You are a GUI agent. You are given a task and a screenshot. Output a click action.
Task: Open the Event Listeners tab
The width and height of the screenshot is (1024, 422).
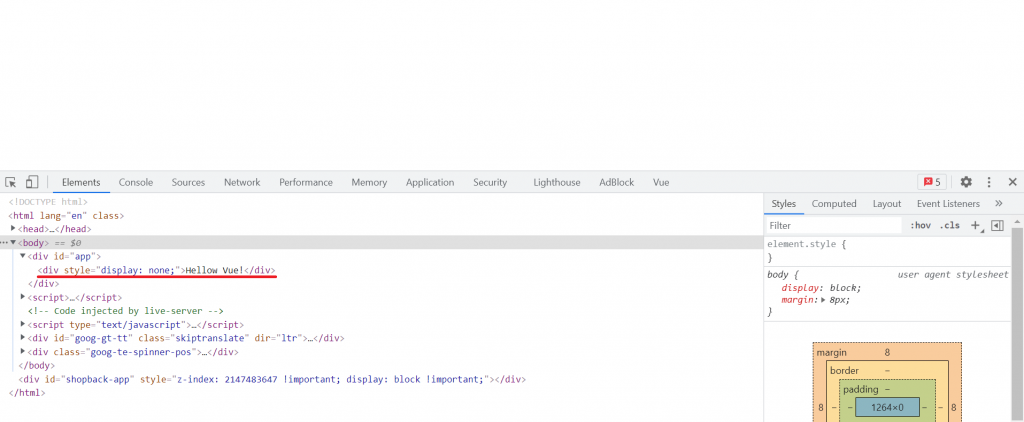pyautogui.click(x=948, y=204)
